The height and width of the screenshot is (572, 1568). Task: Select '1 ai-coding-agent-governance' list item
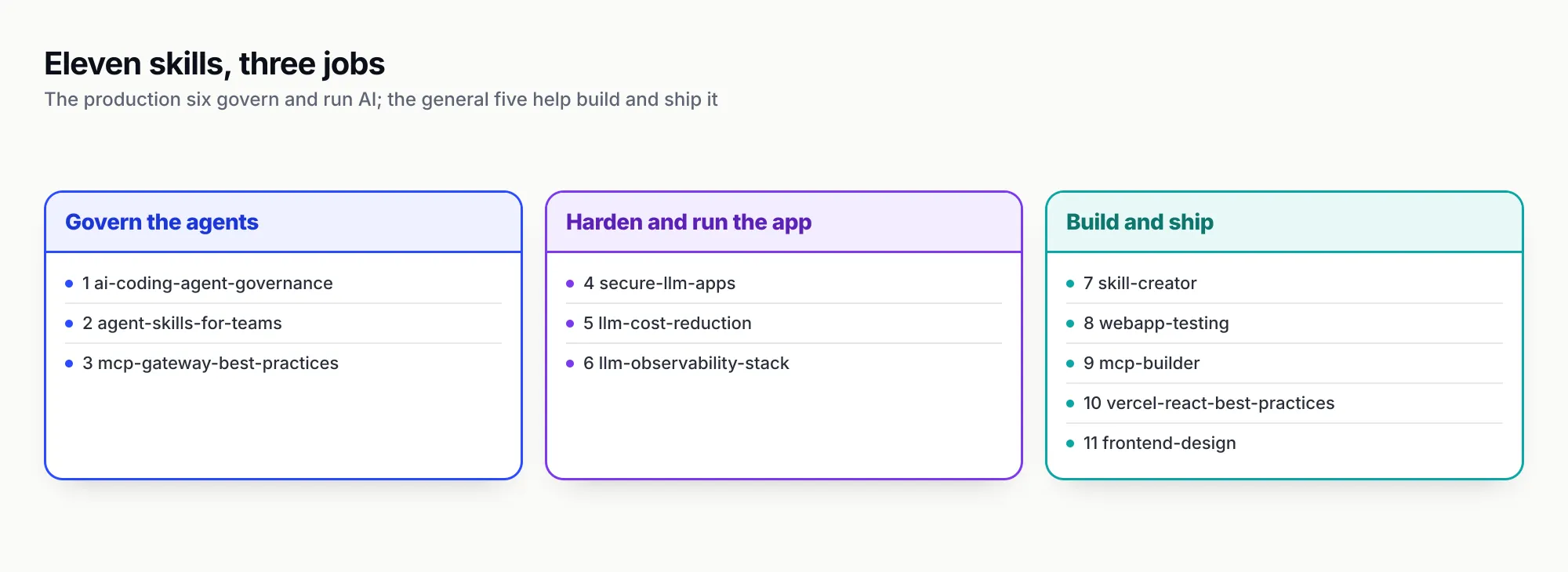283,284
